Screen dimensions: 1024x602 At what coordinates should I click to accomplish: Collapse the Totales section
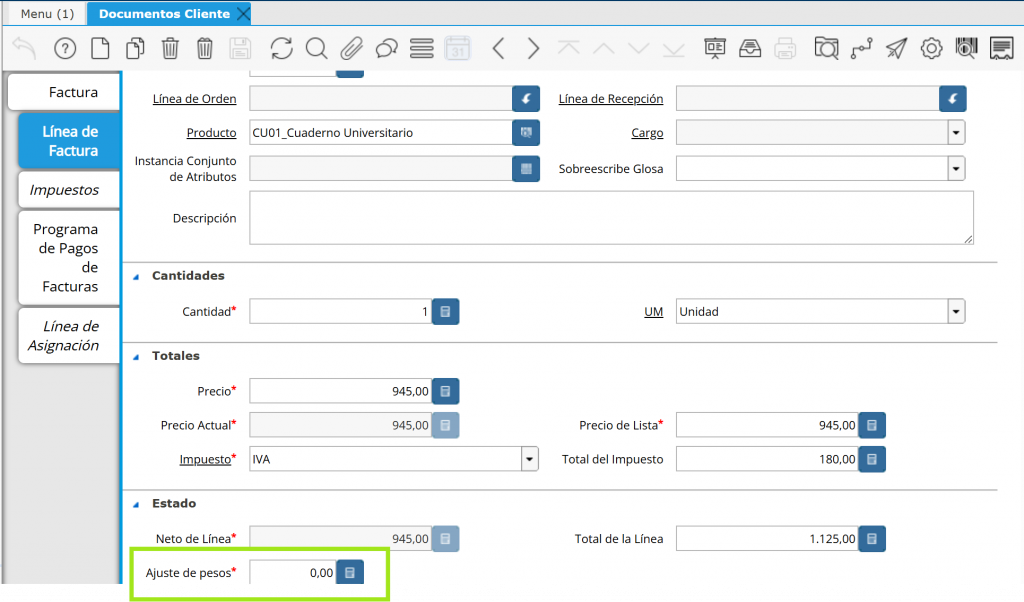pos(136,357)
